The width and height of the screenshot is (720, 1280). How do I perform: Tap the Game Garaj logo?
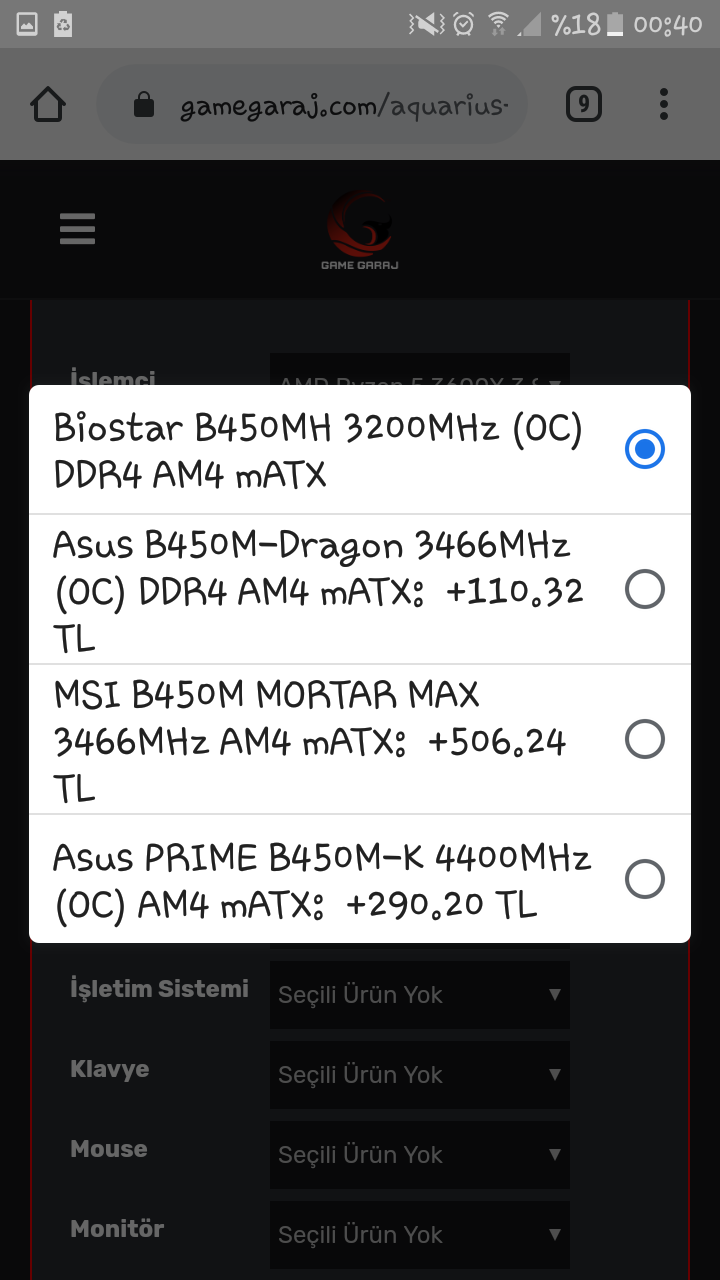(360, 230)
